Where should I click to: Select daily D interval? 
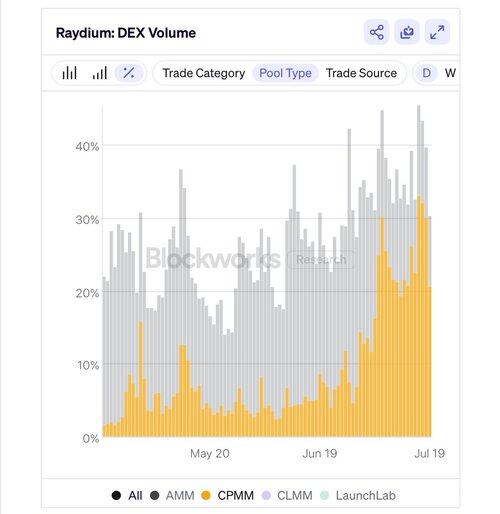coord(426,73)
